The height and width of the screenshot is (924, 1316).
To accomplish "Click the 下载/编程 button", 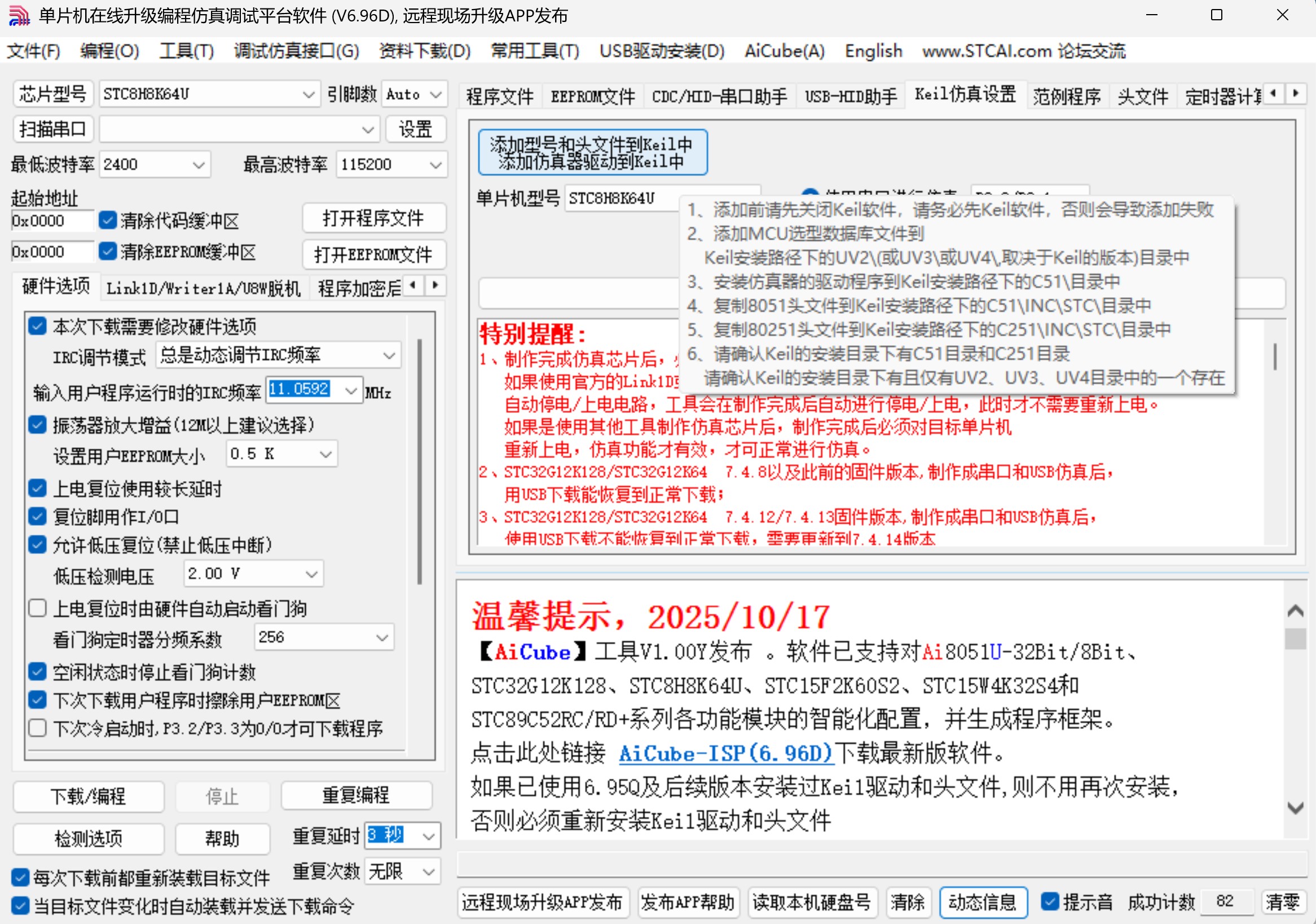I will [88, 796].
